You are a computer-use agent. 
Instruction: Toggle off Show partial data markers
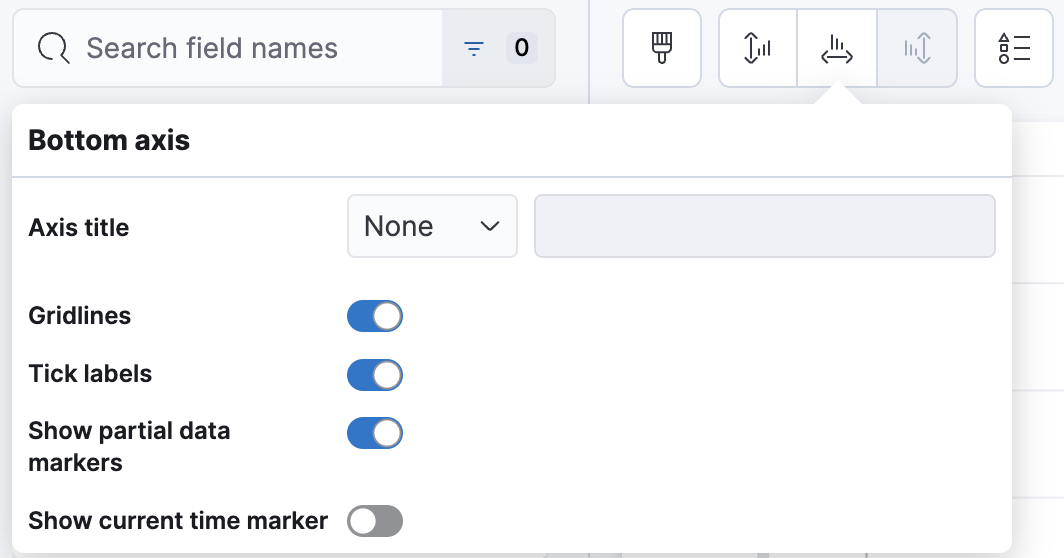click(375, 433)
